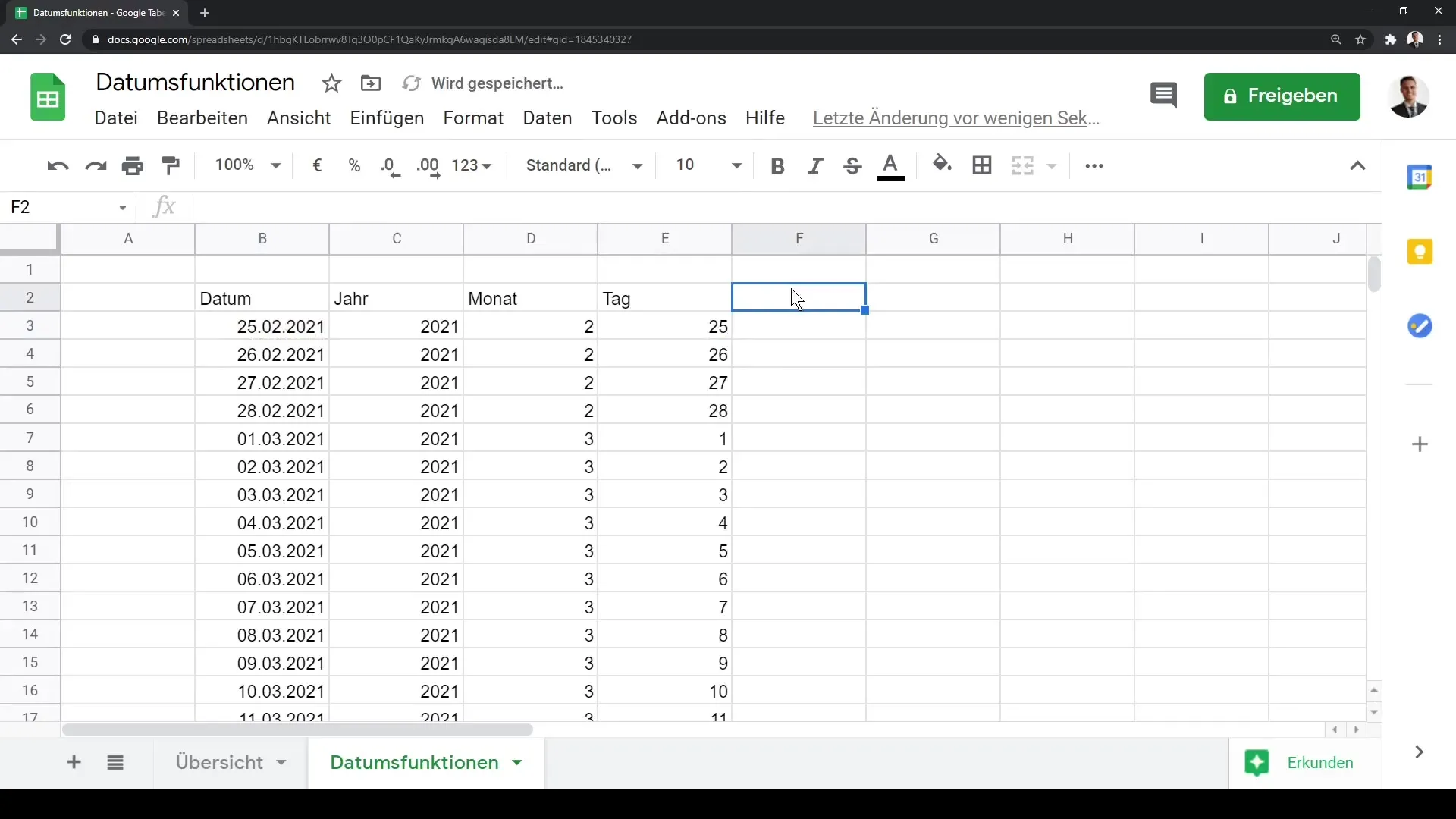Click the get add-ons plus icon
The width and height of the screenshot is (1456, 819).
1420,444
